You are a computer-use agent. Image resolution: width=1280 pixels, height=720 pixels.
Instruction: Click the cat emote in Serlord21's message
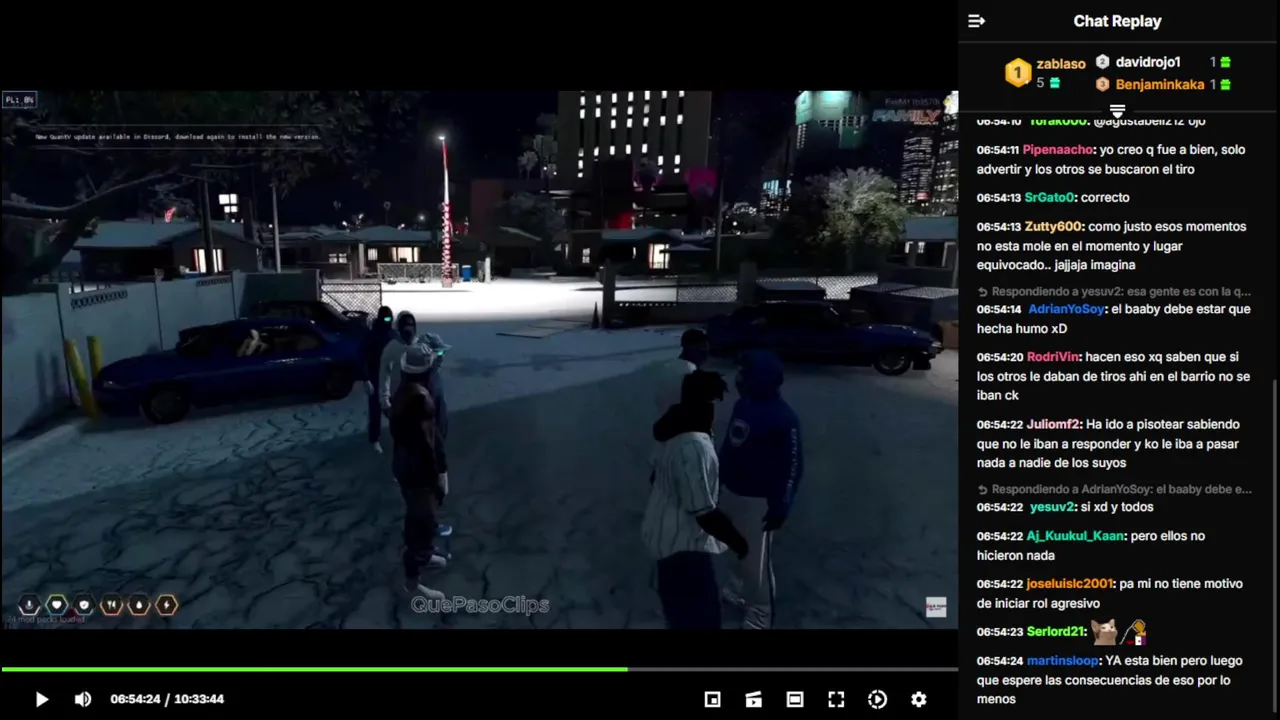click(1104, 632)
